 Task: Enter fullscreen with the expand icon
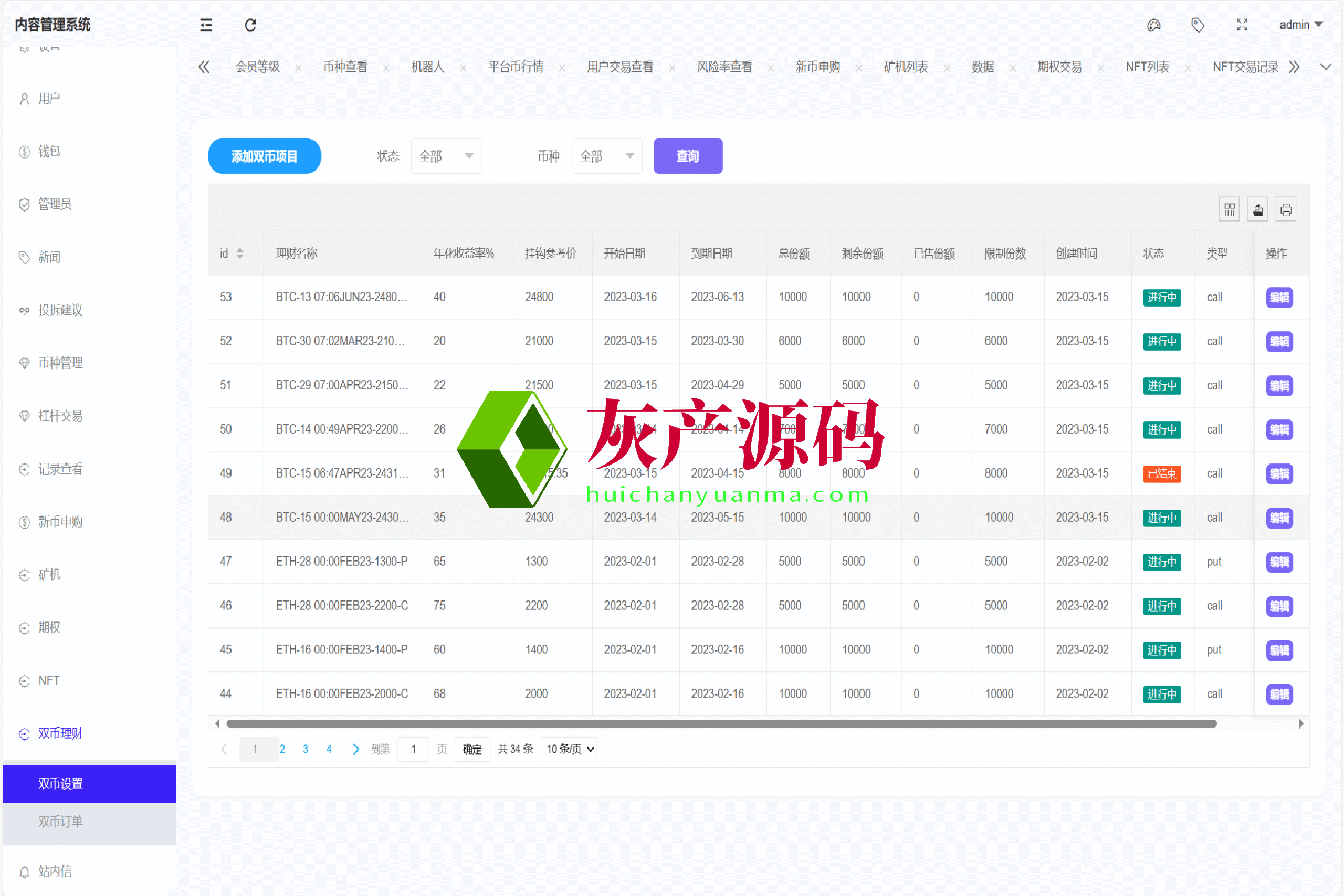(1241, 25)
